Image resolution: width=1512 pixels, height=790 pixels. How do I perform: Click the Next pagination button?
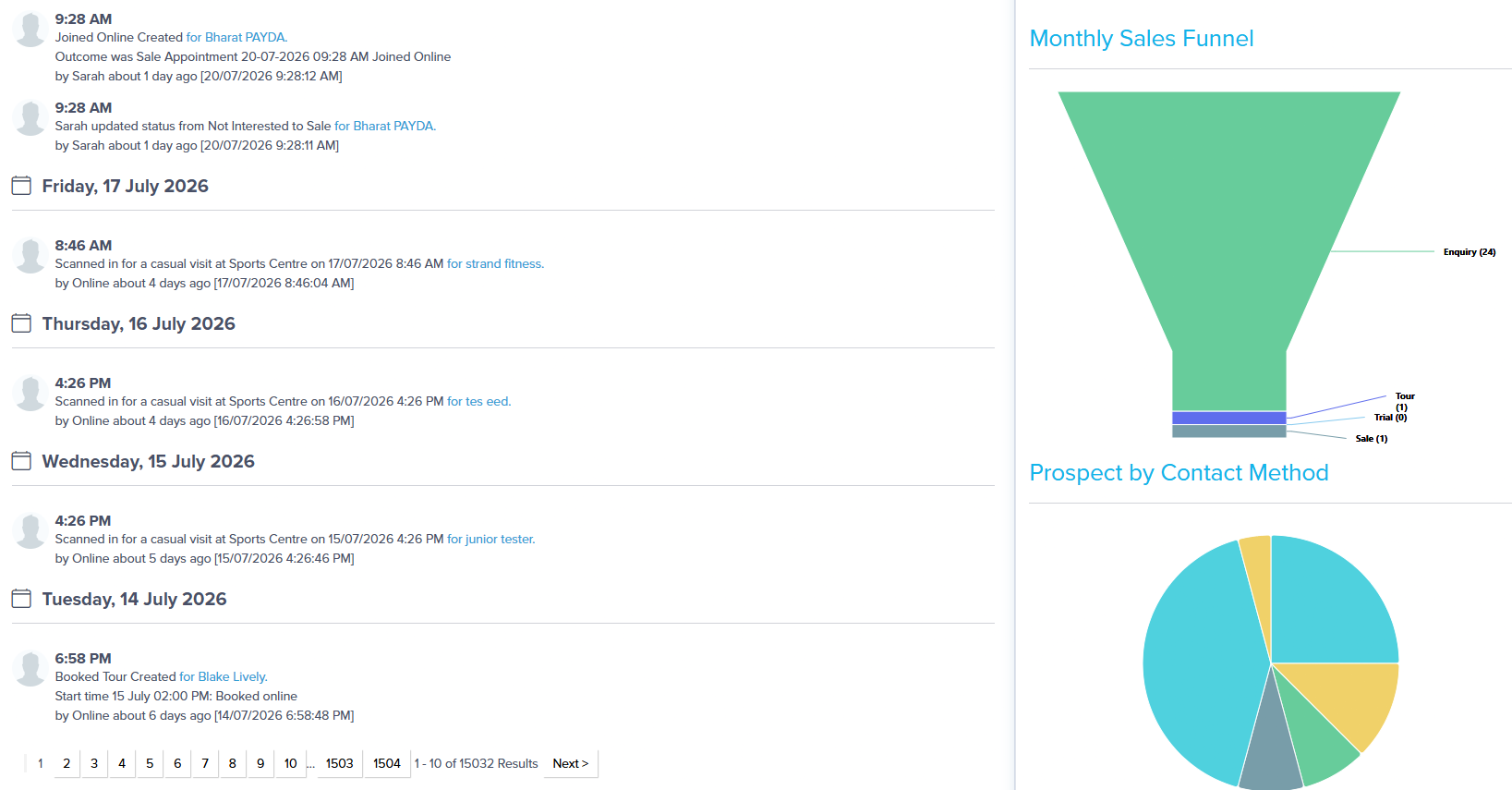[571, 764]
